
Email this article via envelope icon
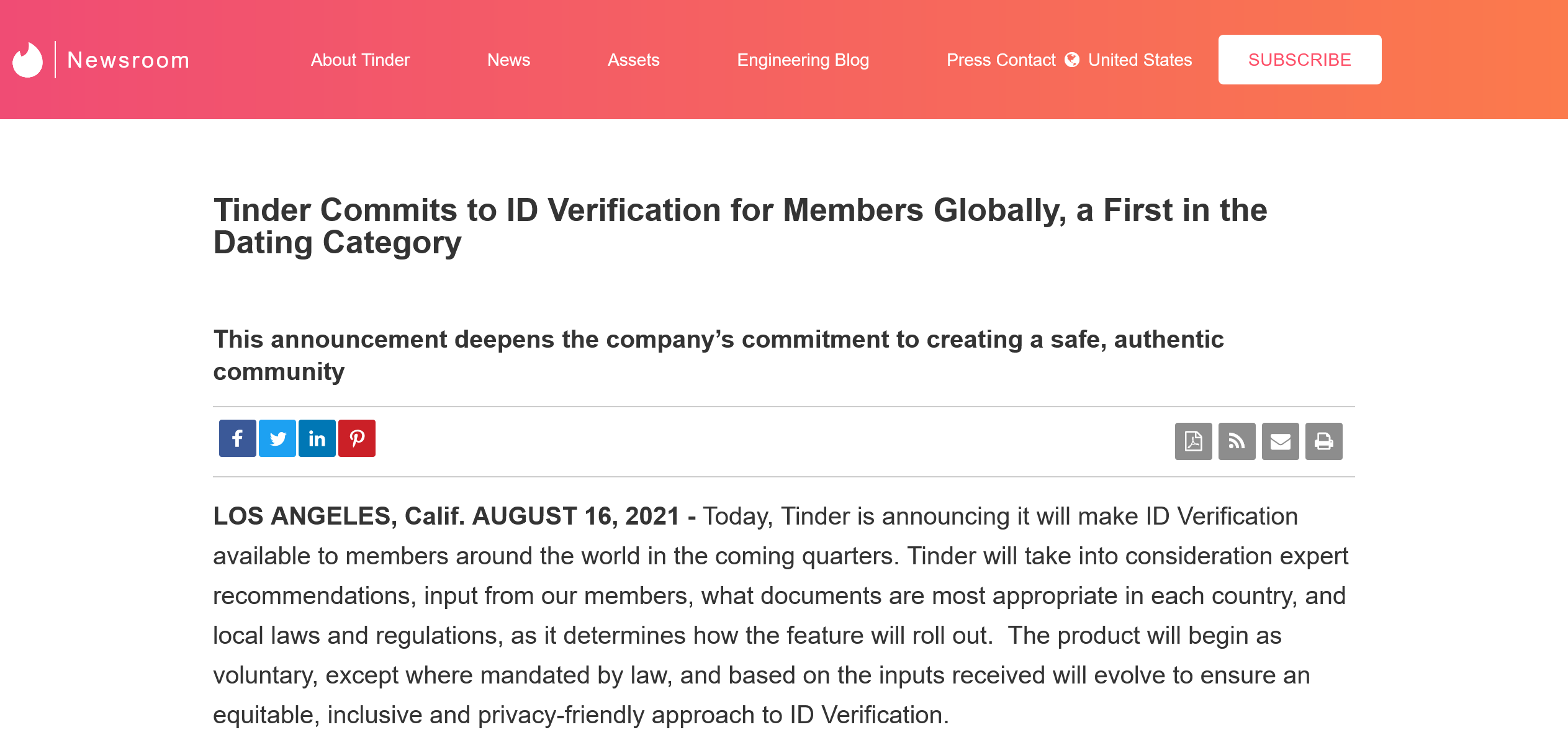pos(1280,441)
